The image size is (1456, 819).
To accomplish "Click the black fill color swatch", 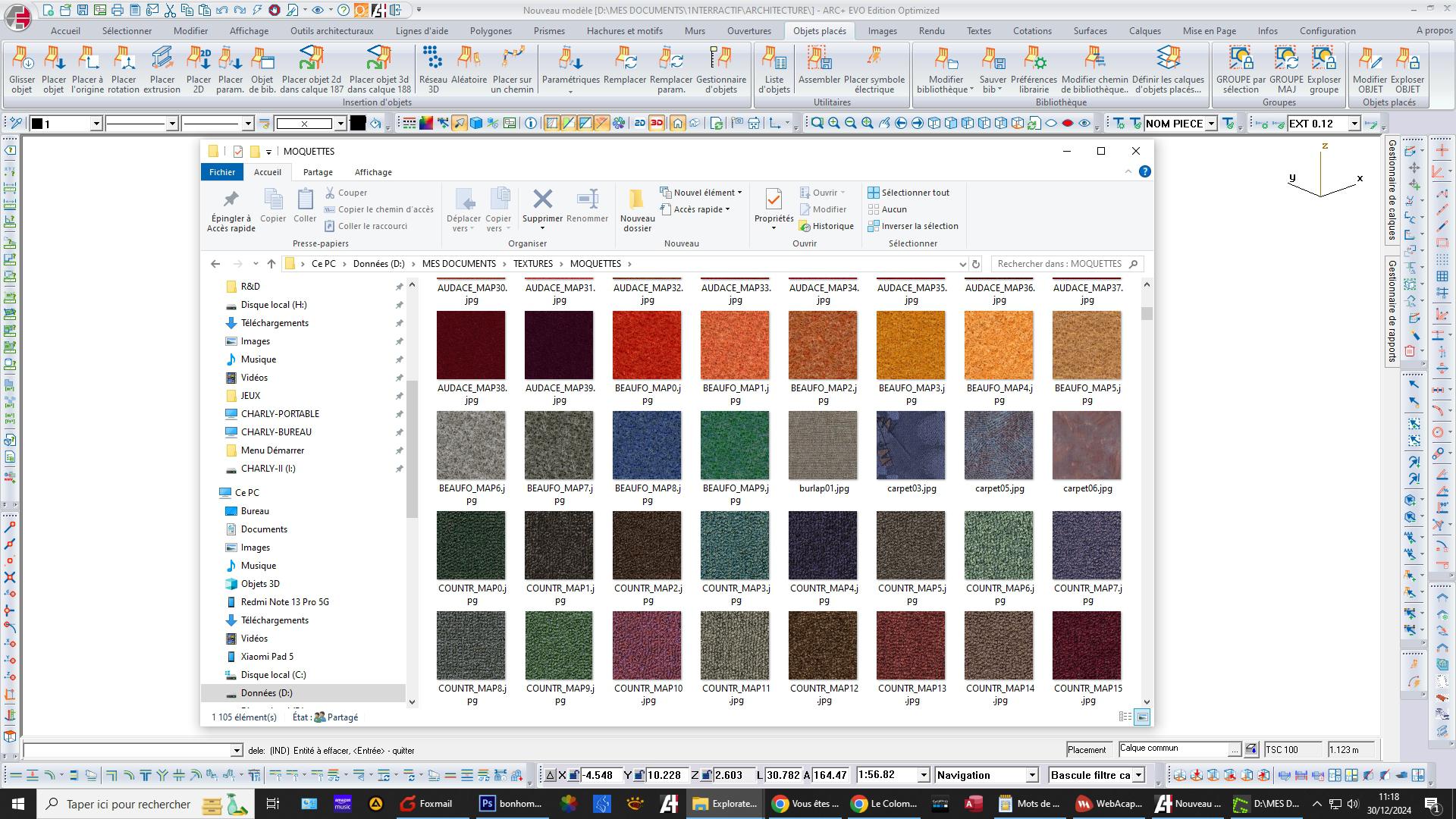I will pyautogui.click(x=358, y=124).
